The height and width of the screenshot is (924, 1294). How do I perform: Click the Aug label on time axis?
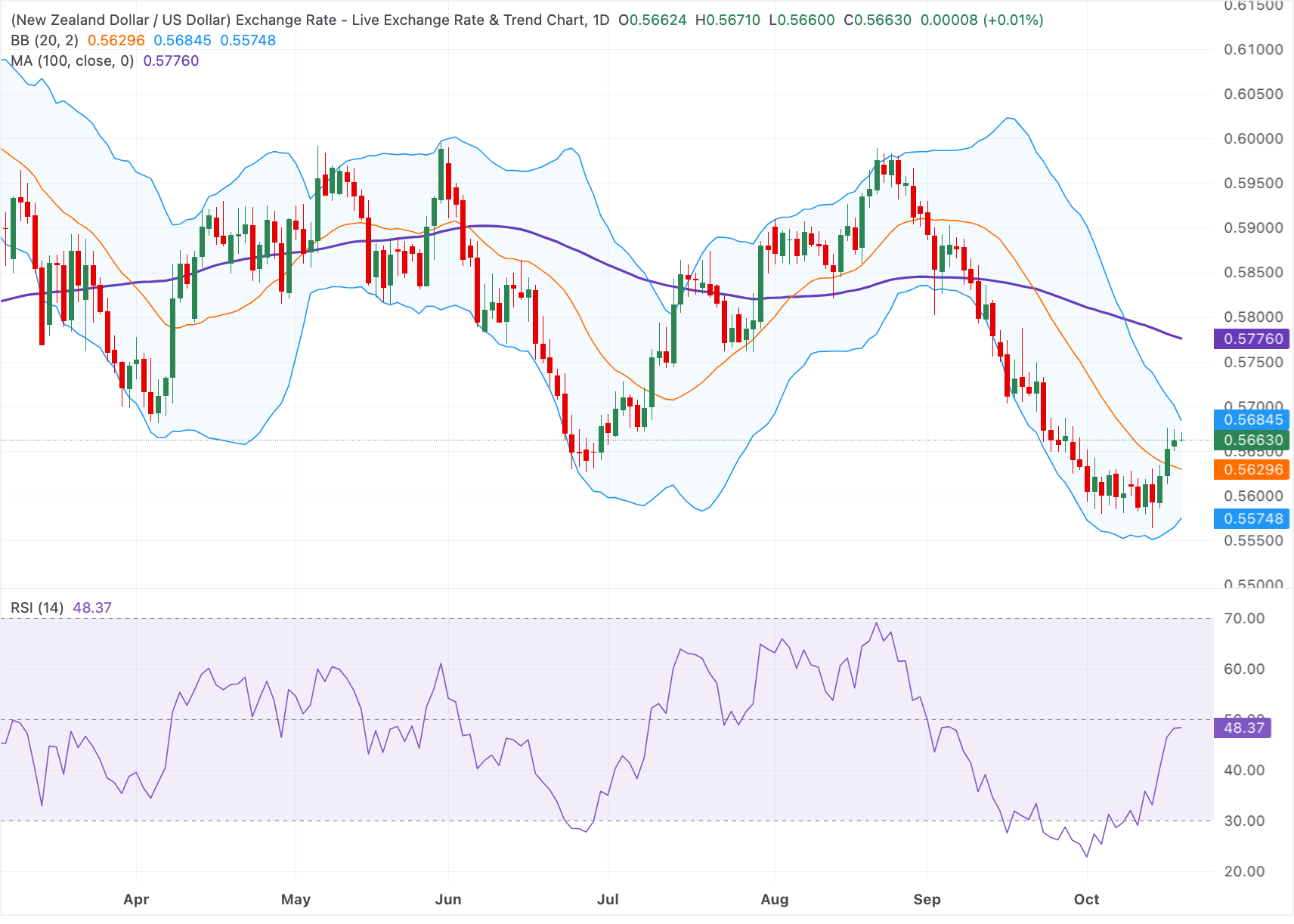pos(775,899)
